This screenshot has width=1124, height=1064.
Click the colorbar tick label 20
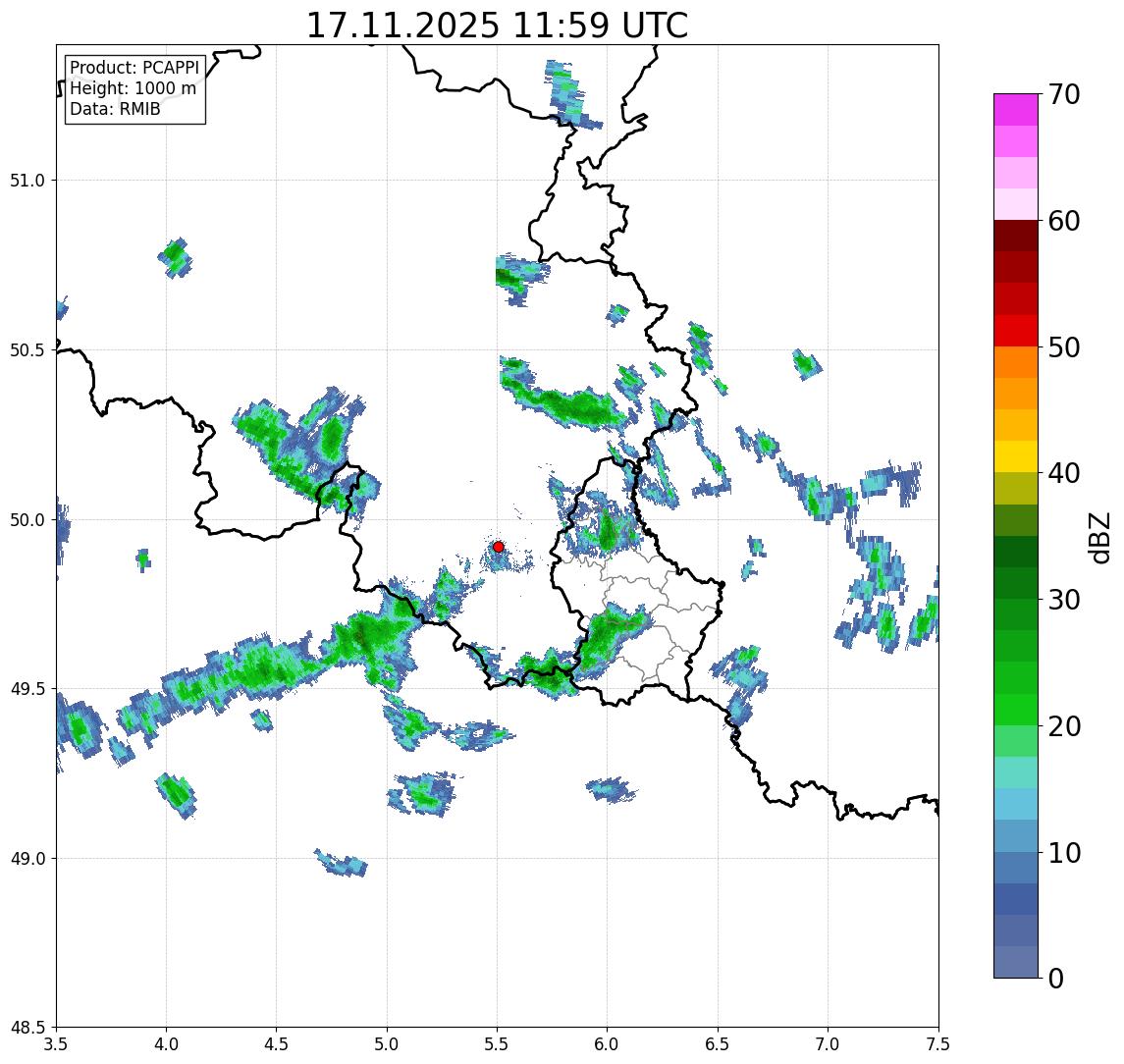click(x=1064, y=726)
